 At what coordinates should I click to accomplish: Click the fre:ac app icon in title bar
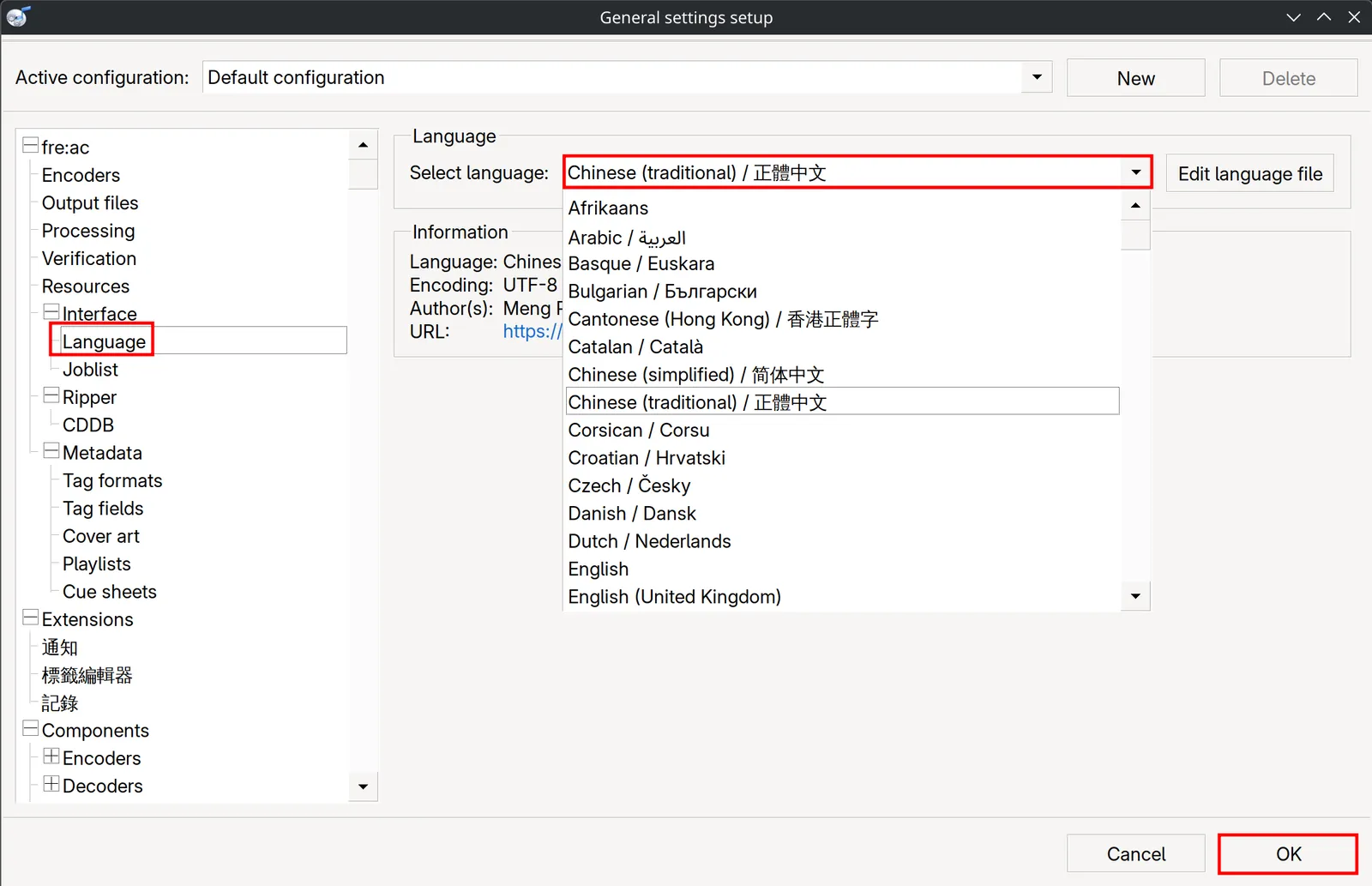pos(18,16)
